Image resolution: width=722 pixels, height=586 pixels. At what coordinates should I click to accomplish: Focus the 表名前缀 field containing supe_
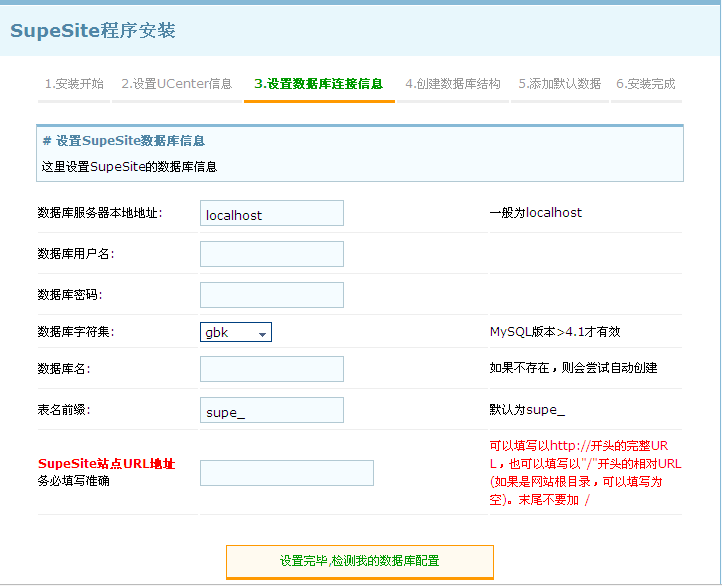point(272,410)
